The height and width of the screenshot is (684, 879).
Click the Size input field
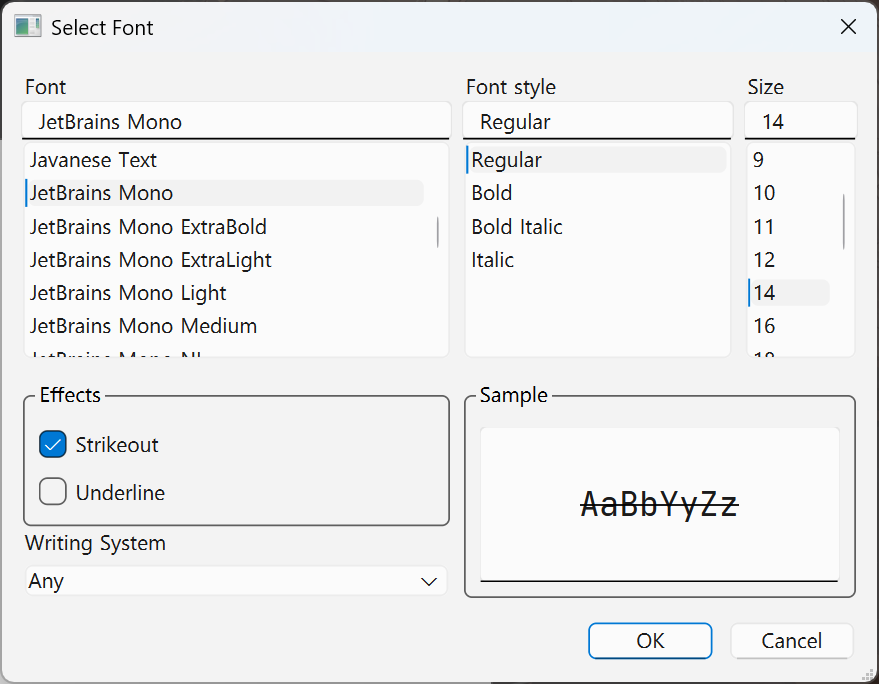pyautogui.click(x=800, y=122)
